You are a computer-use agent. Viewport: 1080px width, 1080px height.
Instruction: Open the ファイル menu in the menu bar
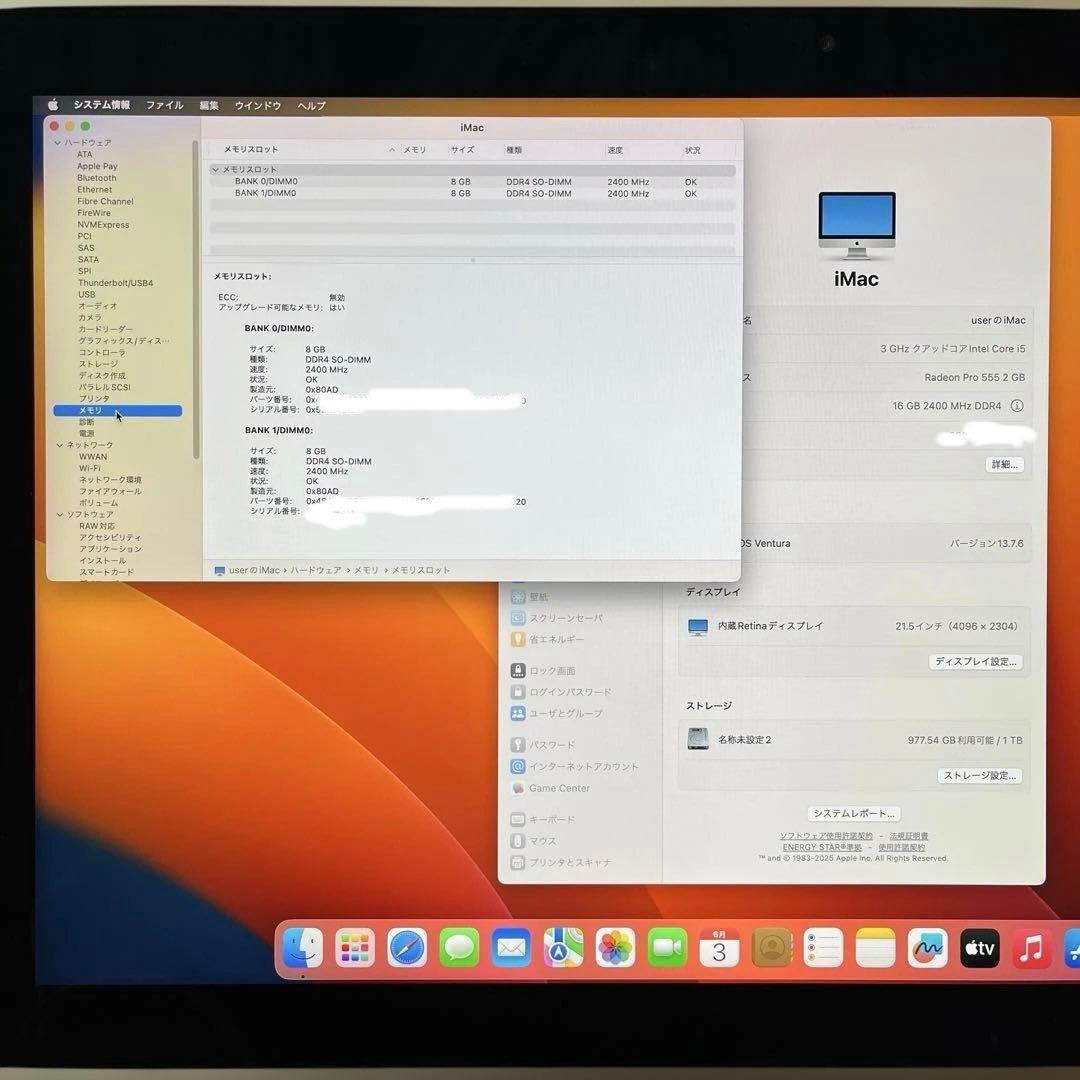click(164, 105)
